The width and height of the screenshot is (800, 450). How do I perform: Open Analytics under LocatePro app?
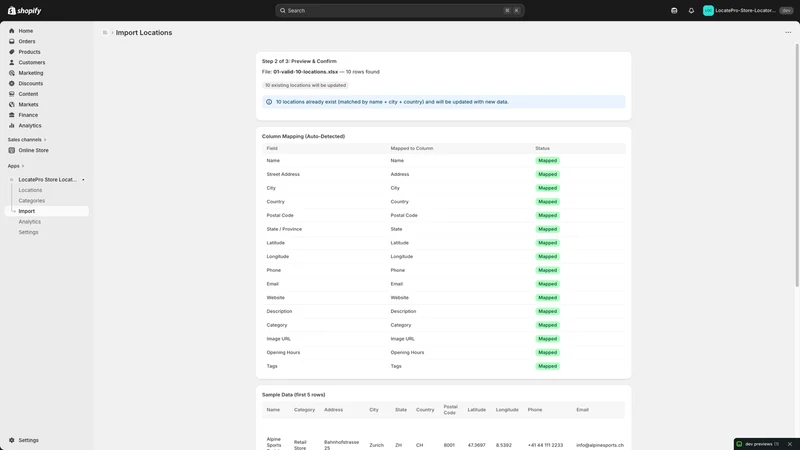click(x=30, y=222)
